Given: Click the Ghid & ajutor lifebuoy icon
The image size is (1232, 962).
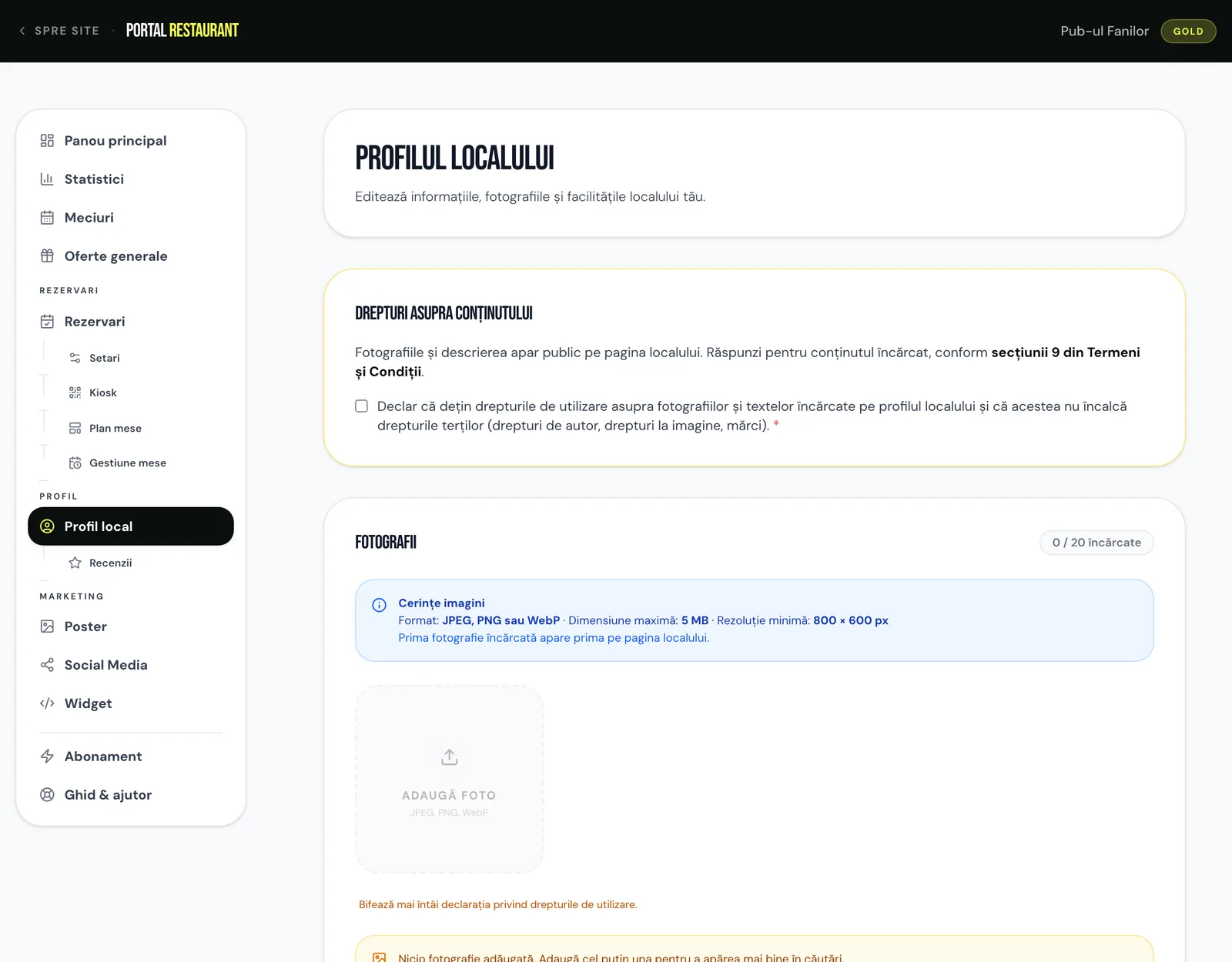Looking at the screenshot, I should [x=47, y=794].
